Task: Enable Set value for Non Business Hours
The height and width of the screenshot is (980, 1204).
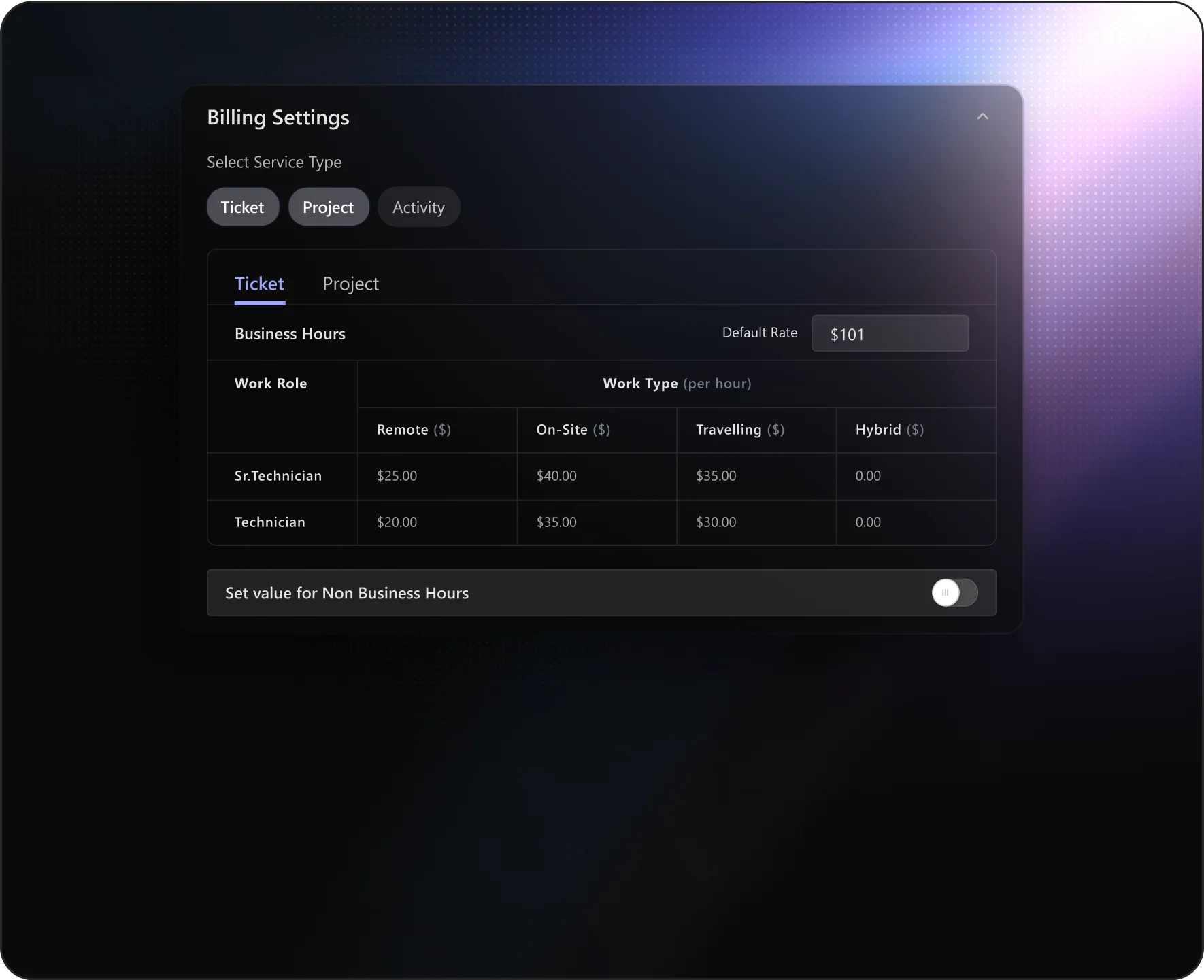Action: click(954, 592)
